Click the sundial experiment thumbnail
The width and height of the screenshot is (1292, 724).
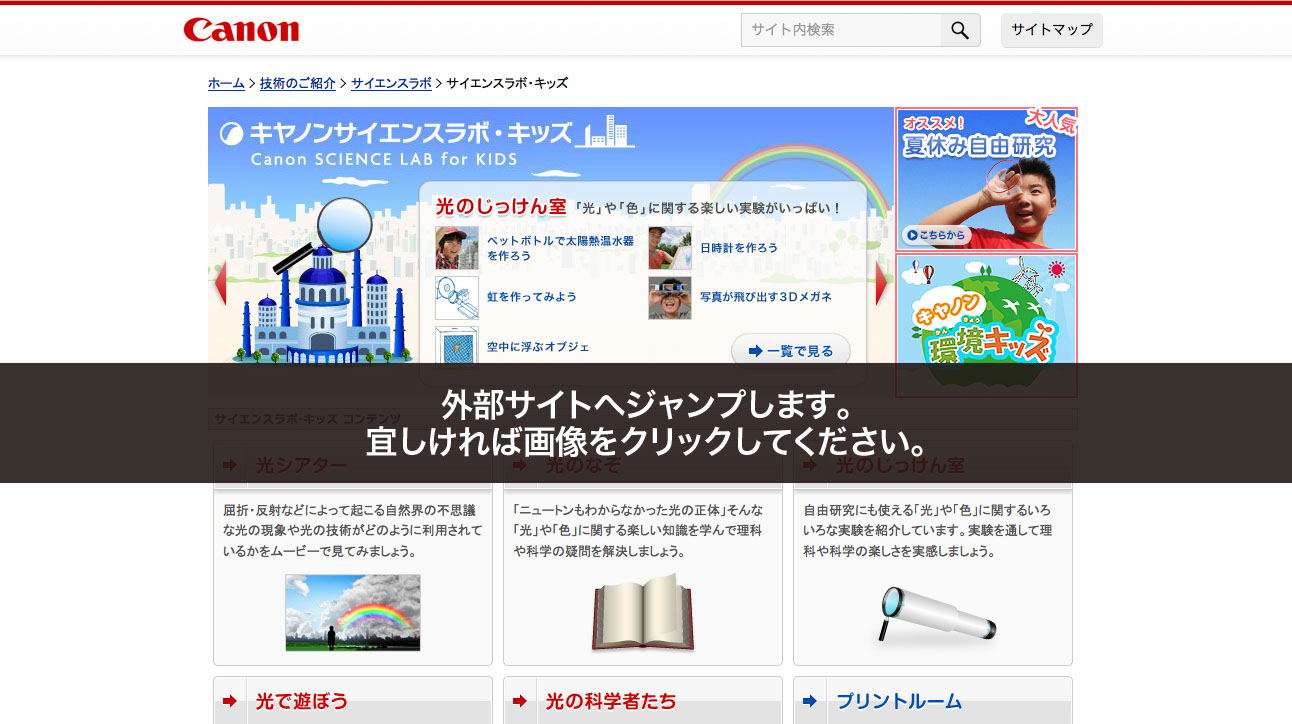(670, 248)
